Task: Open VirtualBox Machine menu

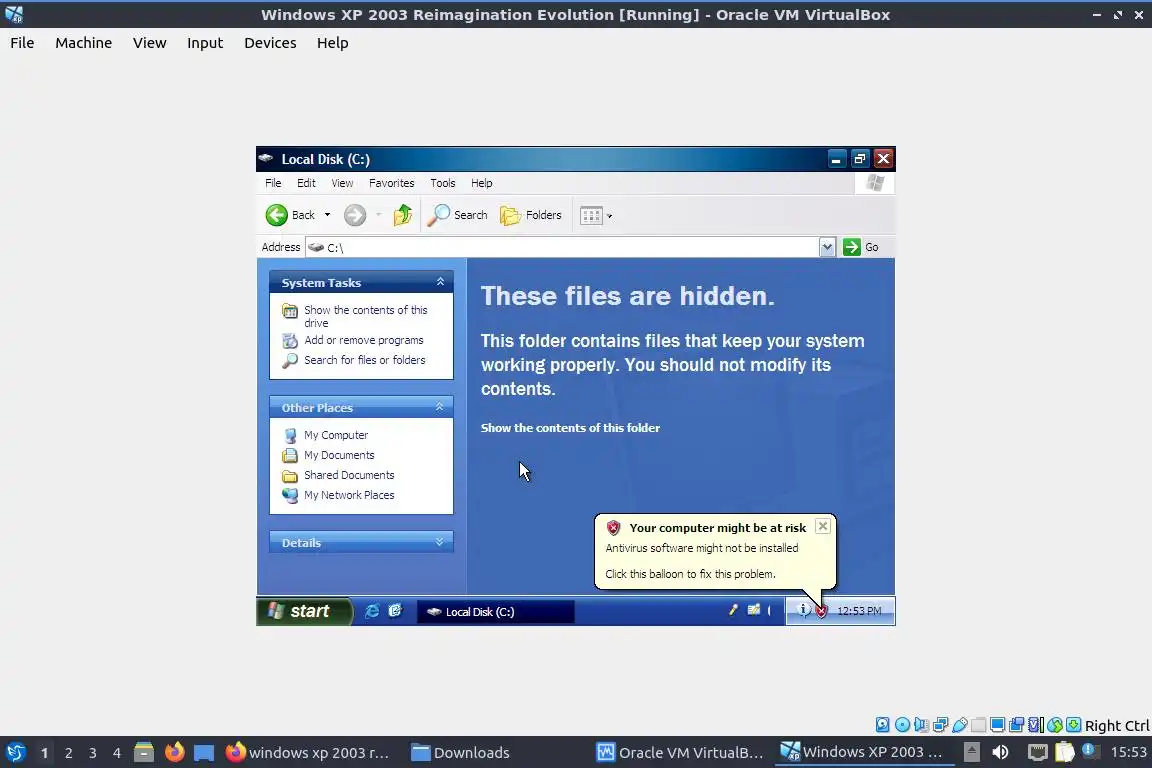Action: pos(84,43)
